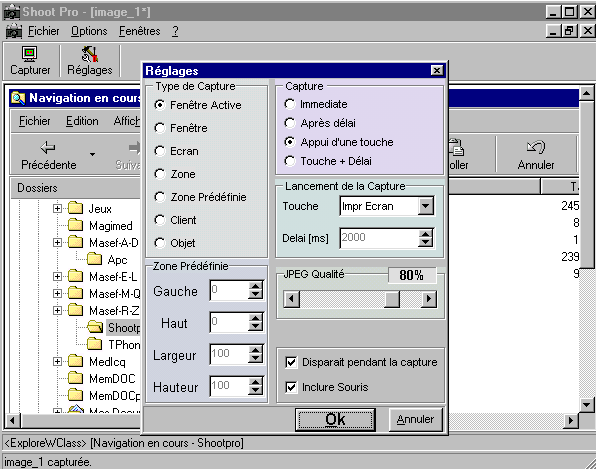
Task: Click the vertical scrollbar down arrow
Action: click(586, 405)
